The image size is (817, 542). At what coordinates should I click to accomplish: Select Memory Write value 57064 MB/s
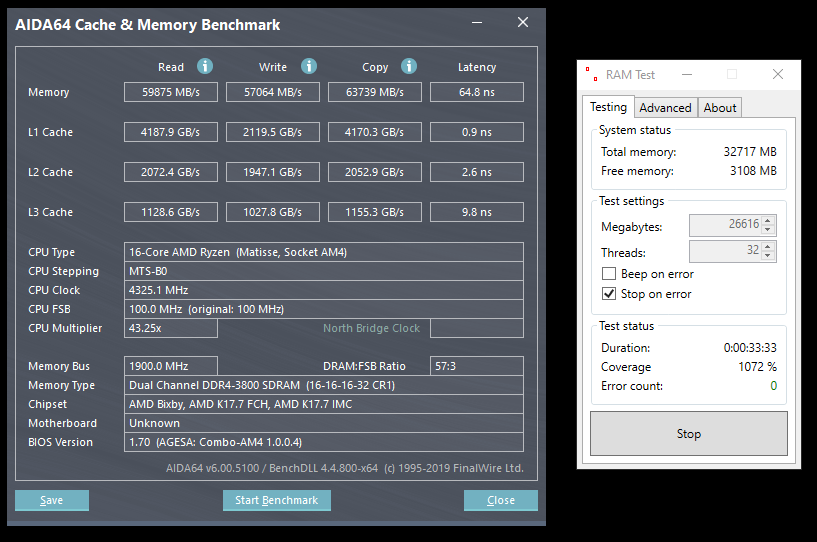(273, 92)
